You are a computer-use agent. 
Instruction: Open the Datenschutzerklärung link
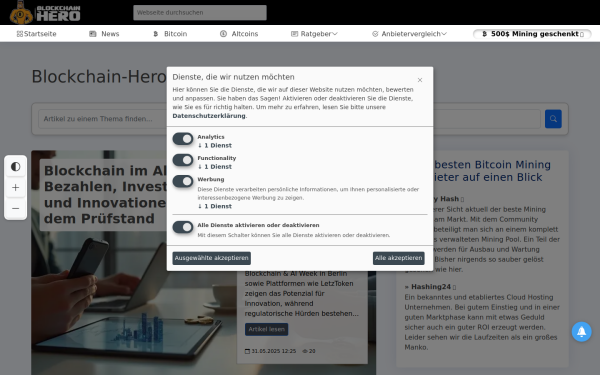[x=209, y=116]
